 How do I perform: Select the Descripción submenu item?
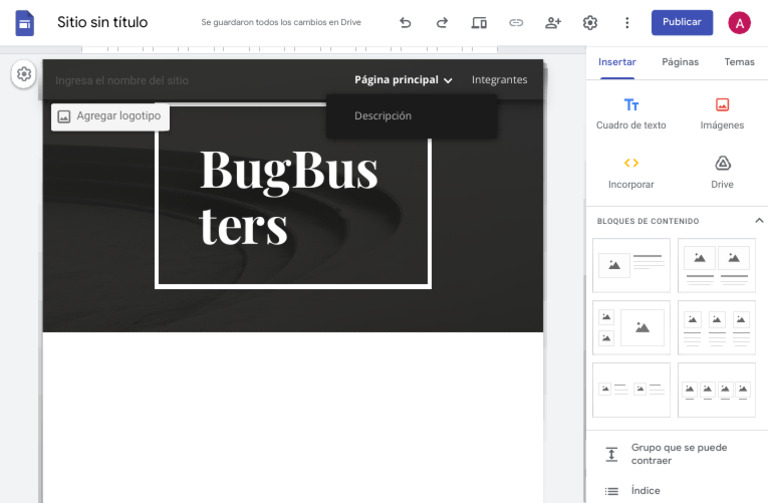coord(383,116)
